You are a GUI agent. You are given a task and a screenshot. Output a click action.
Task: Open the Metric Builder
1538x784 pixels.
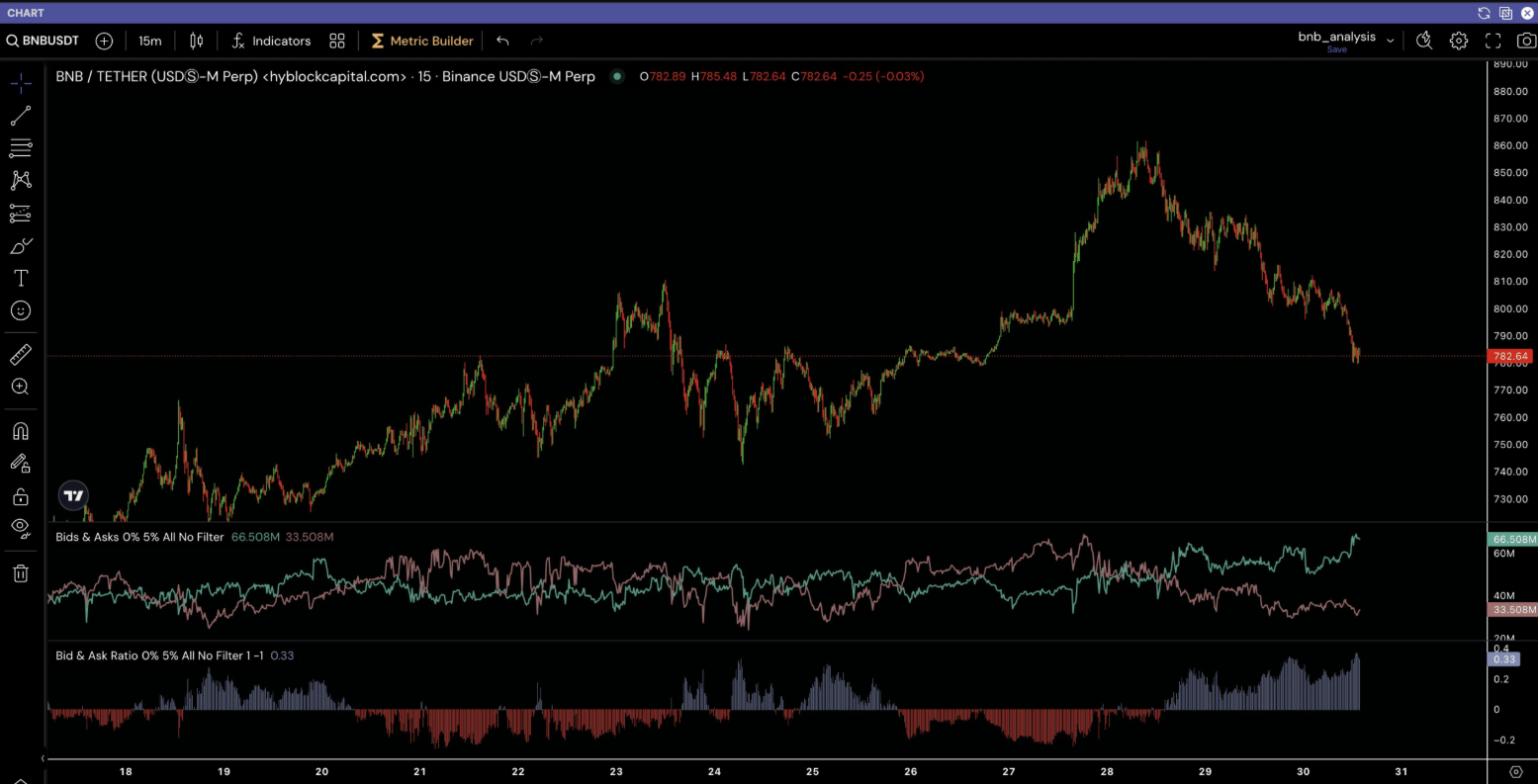(x=422, y=41)
